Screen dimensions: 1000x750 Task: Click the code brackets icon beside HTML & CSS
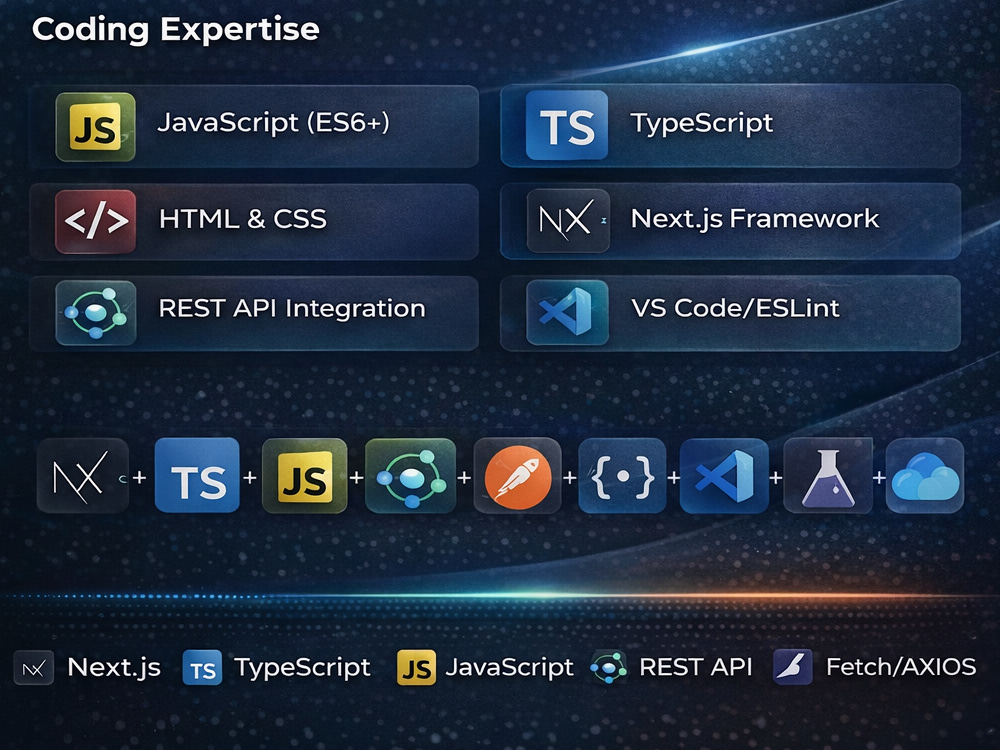point(96,221)
